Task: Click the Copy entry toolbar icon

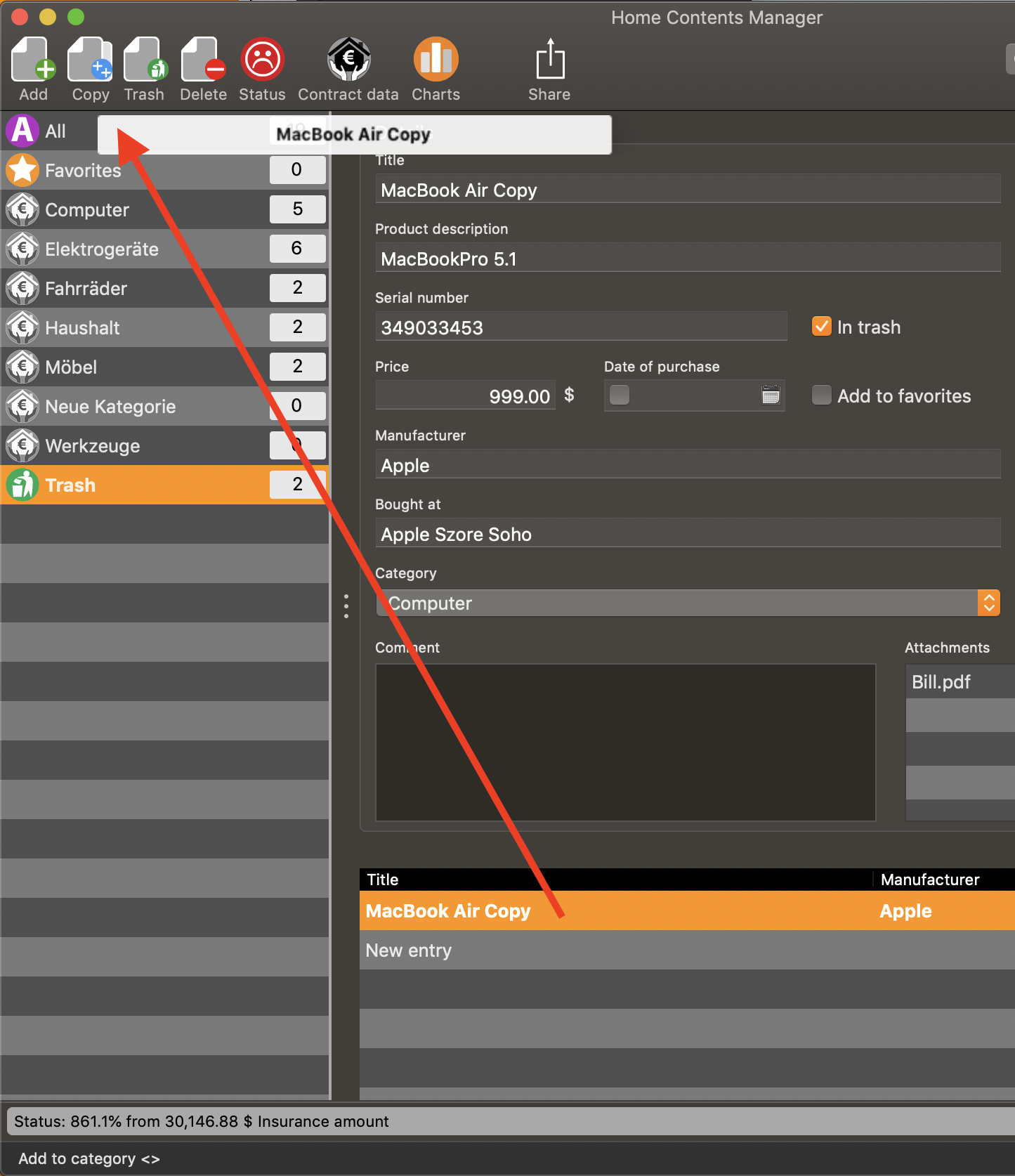Action: tap(90, 60)
